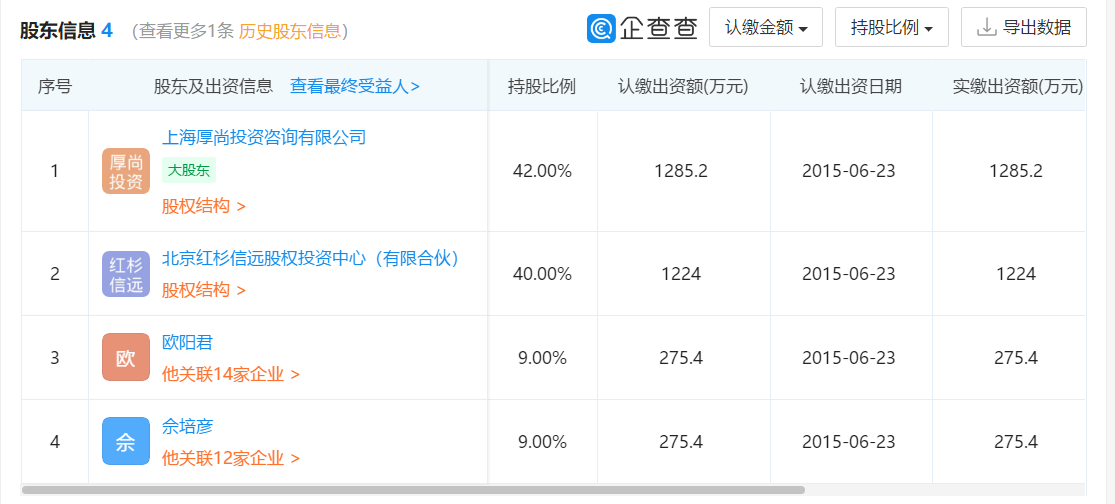Viewport: 1115px width, 504px height.
Task: Click the 余 avatar for 余培彦
Action: click(x=126, y=441)
